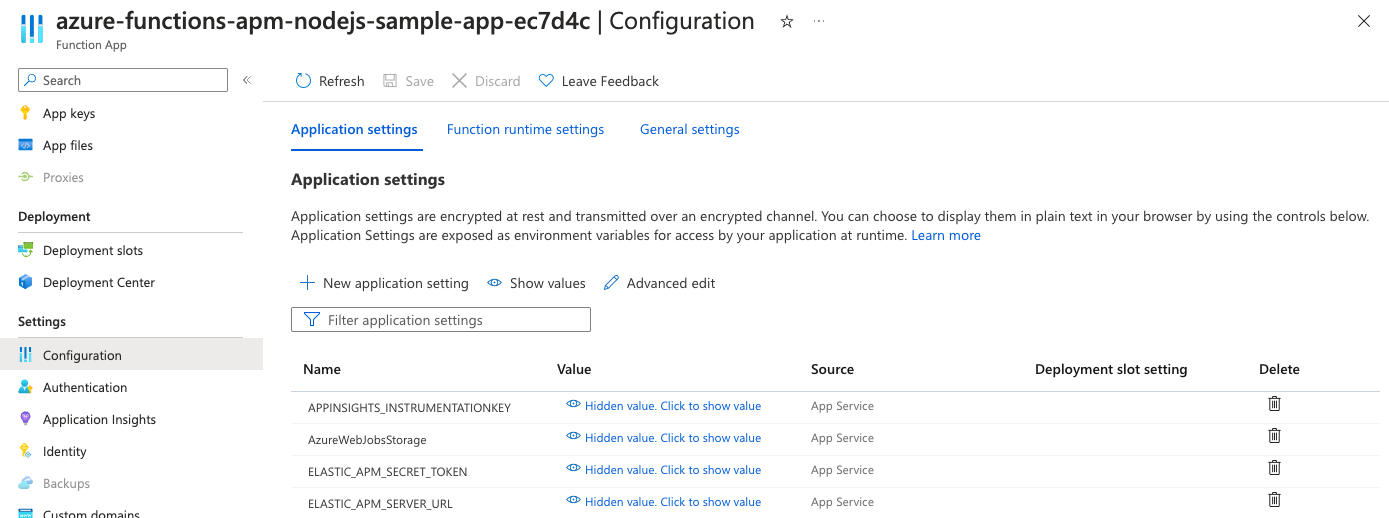Remove the ELASTIC_APM_SERVER_URL setting
Image resolution: width=1389 pixels, height=518 pixels.
click(1274, 500)
